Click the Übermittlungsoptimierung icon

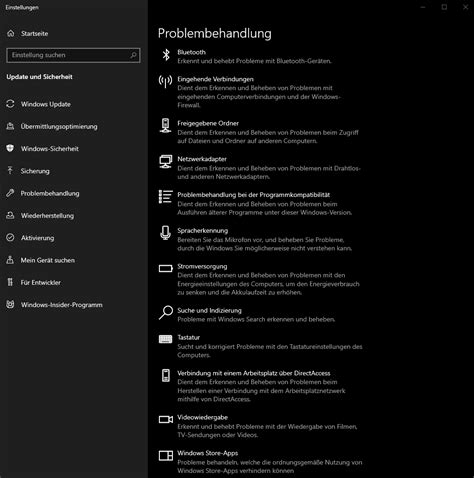pyautogui.click(x=10, y=126)
